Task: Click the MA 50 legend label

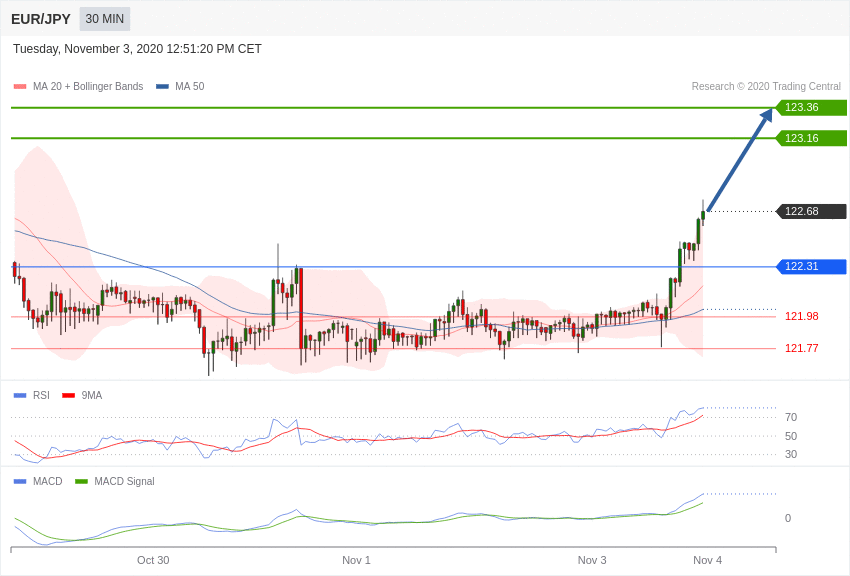Action: [189, 86]
